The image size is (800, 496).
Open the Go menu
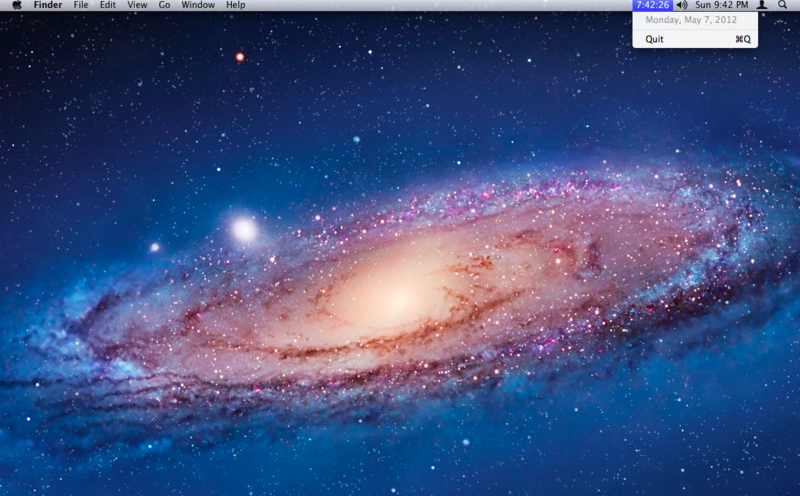[x=164, y=5]
